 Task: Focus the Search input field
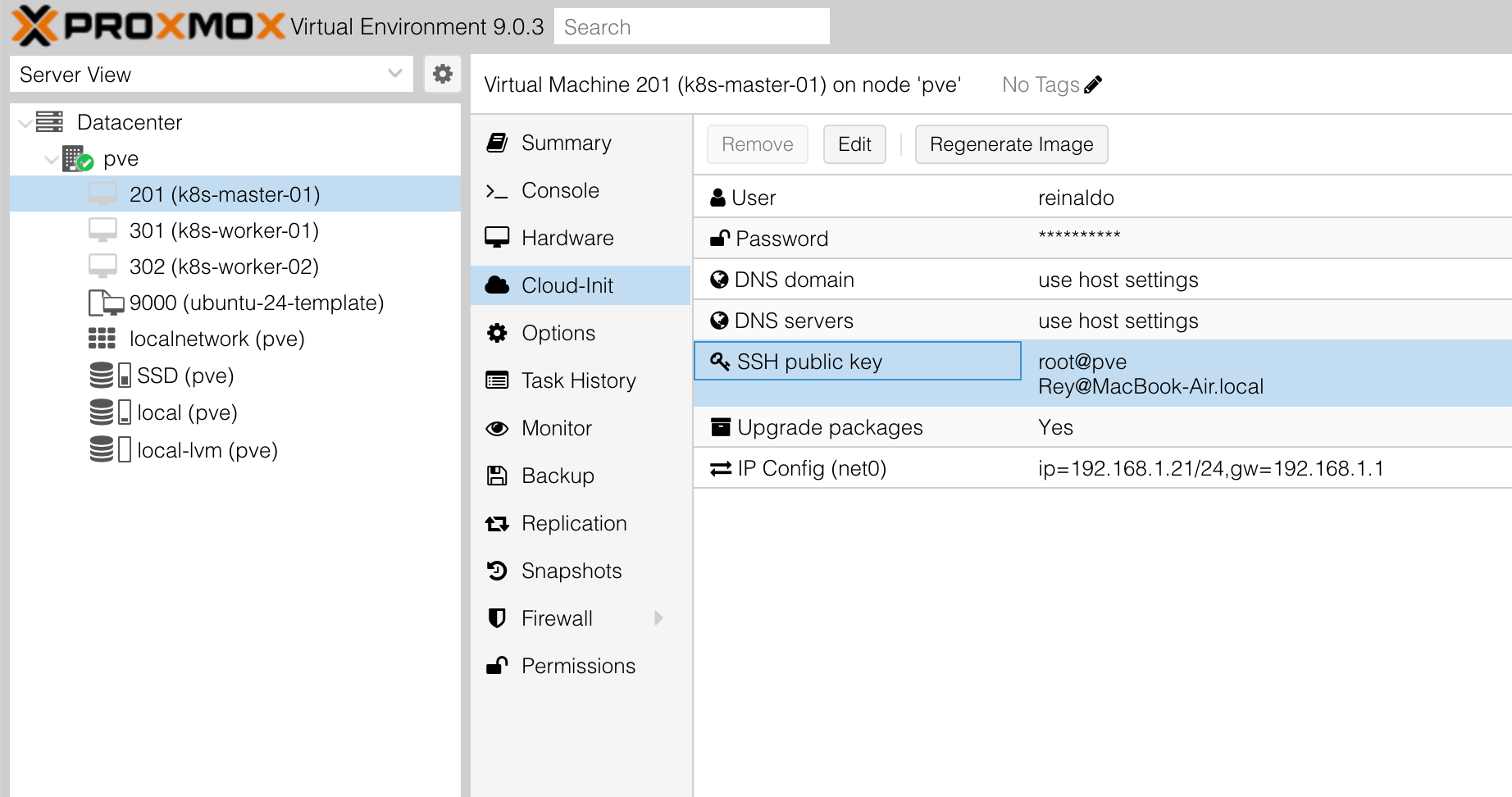(x=691, y=27)
